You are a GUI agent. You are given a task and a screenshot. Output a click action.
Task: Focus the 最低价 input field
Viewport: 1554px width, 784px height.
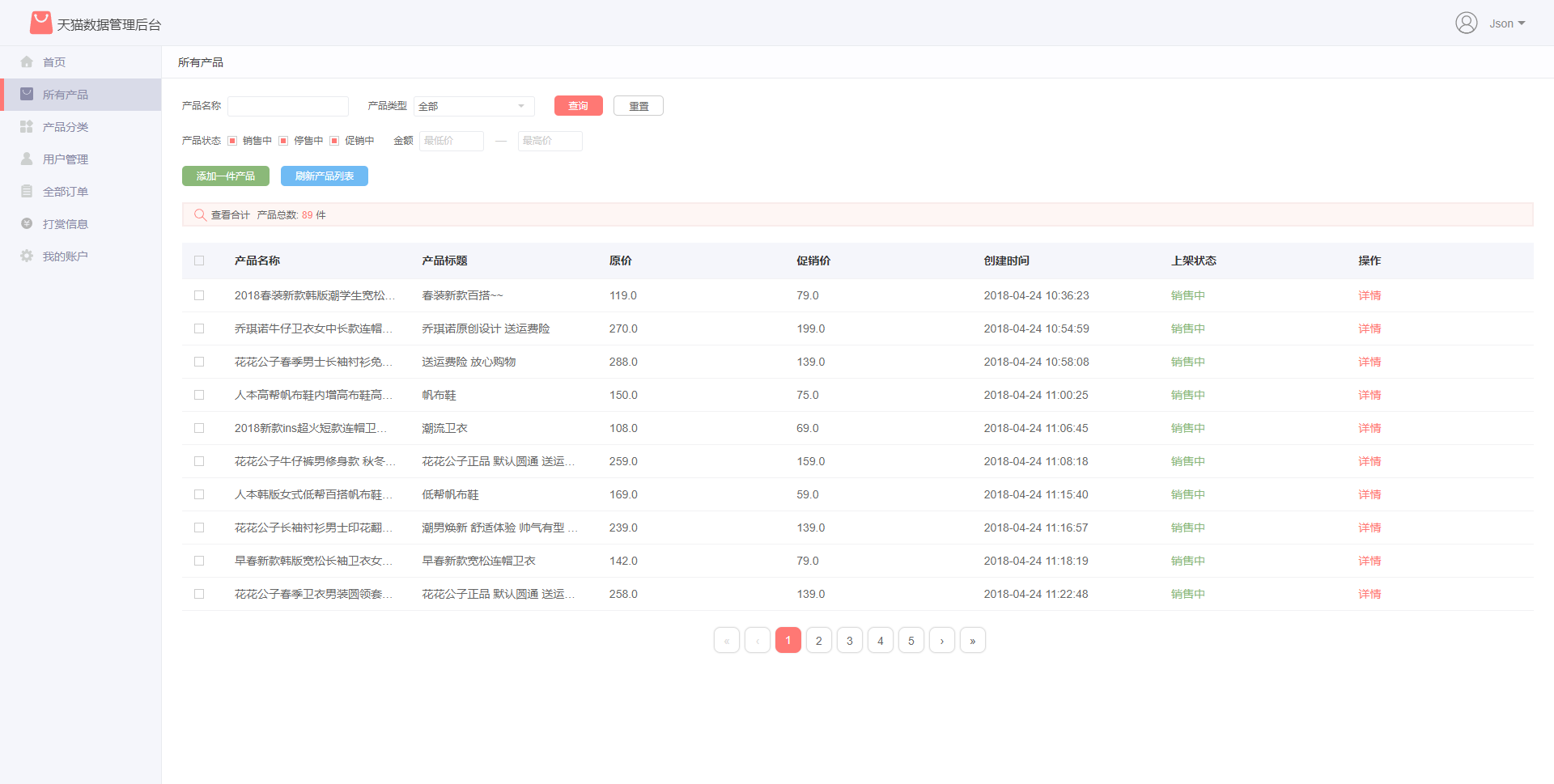pyautogui.click(x=452, y=141)
